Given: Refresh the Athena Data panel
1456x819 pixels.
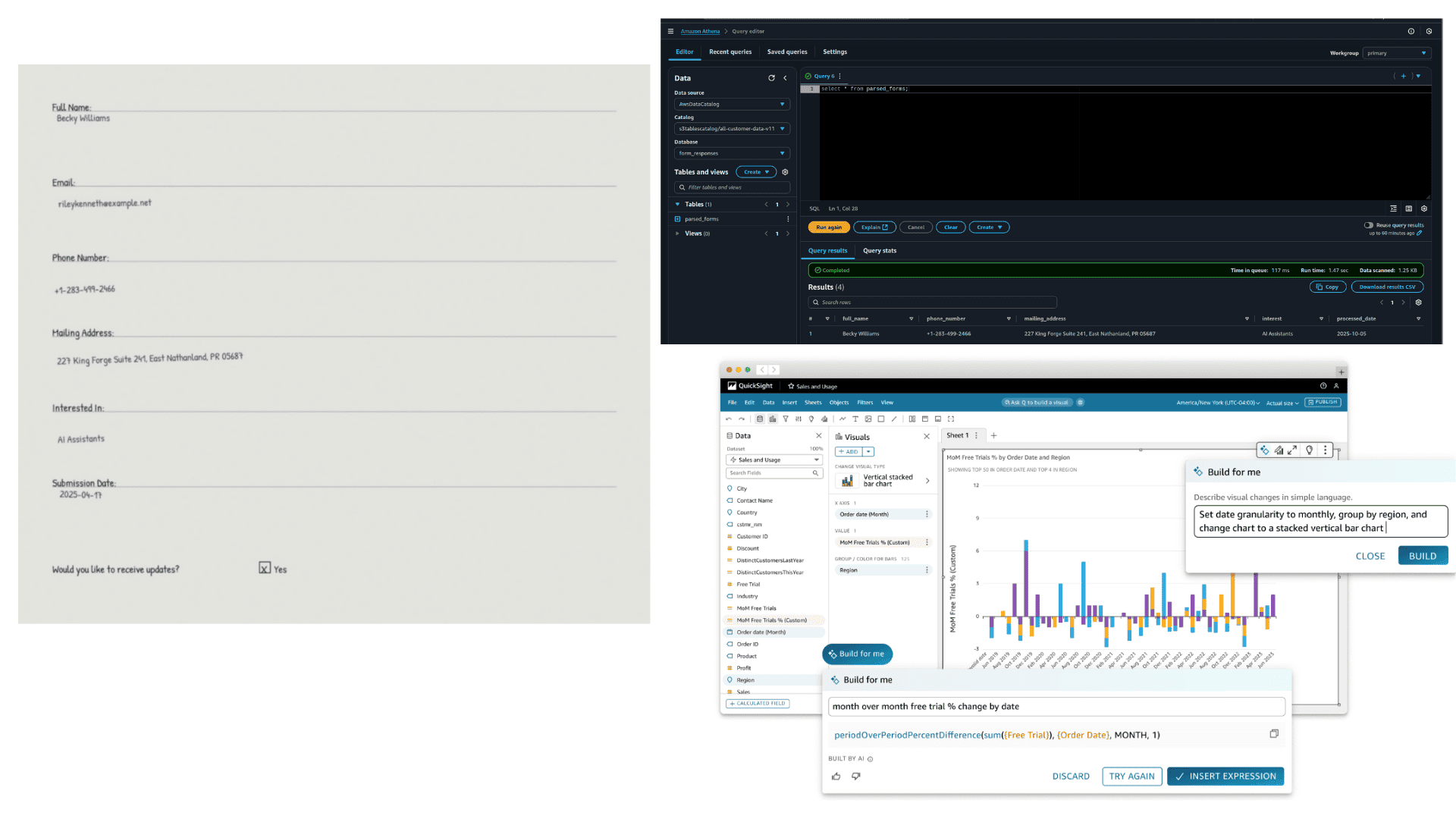Looking at the screenshot, I should [x=771, y=78].
